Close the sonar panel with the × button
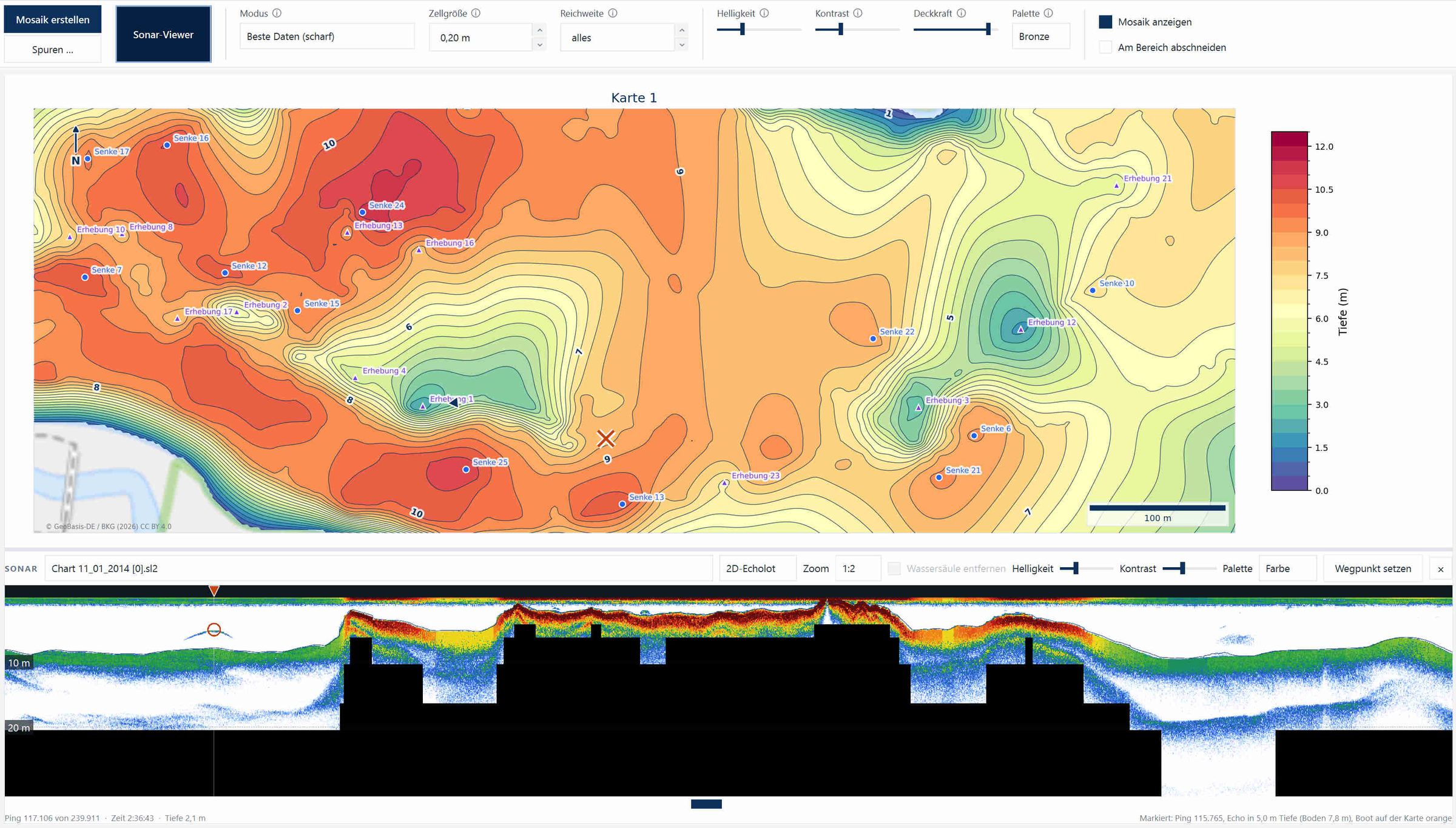 tap(1440, 569)
